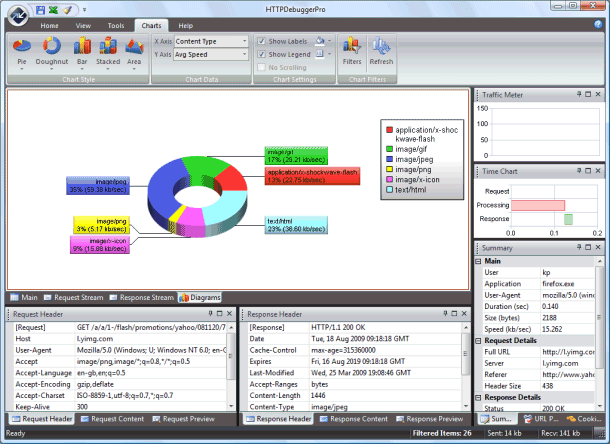Image resolution: width=610 pixels, height=444 pixels.
Task: Open the application round menu button
Action: click(x=18, y=15)
